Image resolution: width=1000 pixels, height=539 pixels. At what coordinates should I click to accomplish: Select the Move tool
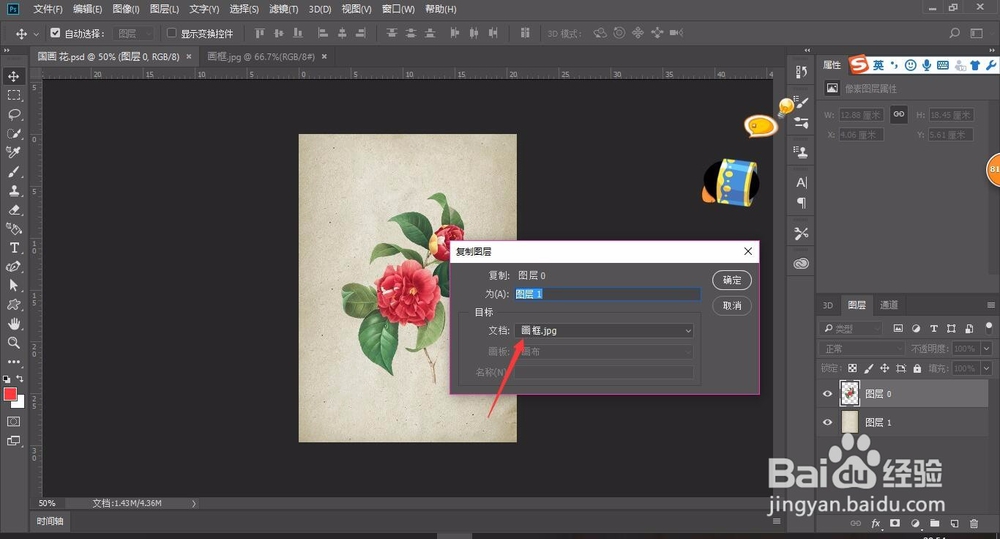13,77
